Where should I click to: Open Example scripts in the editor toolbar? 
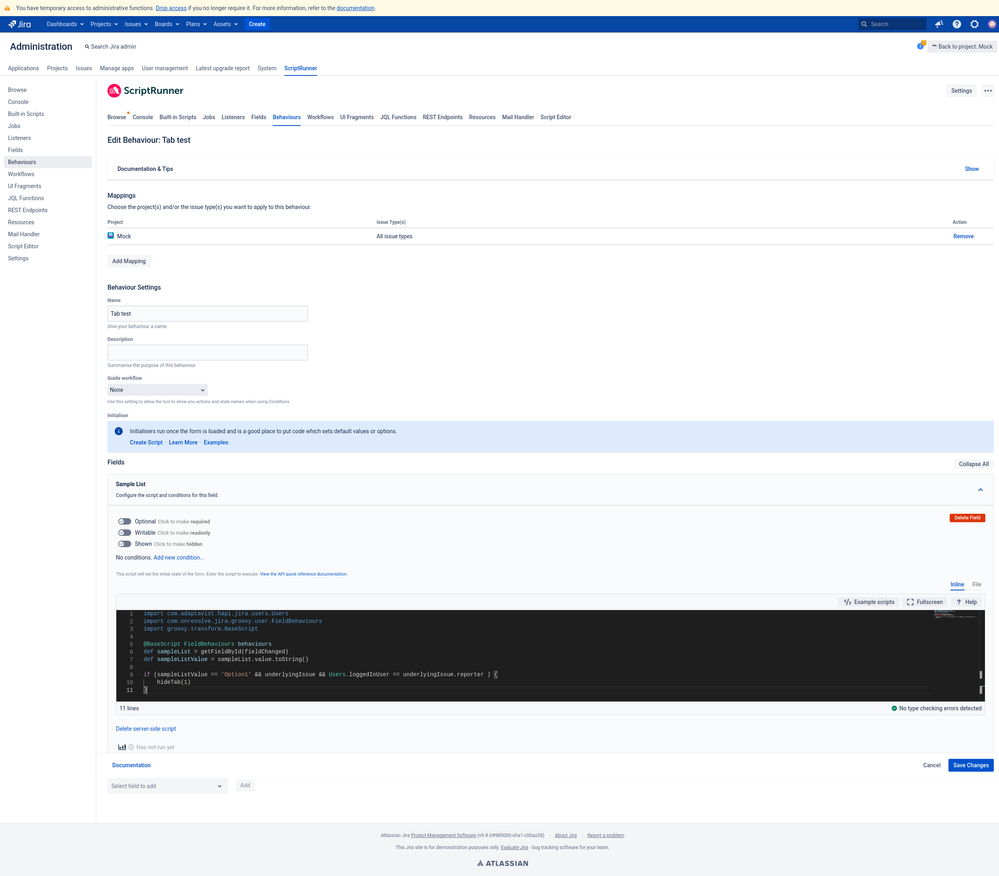[868, 601]
